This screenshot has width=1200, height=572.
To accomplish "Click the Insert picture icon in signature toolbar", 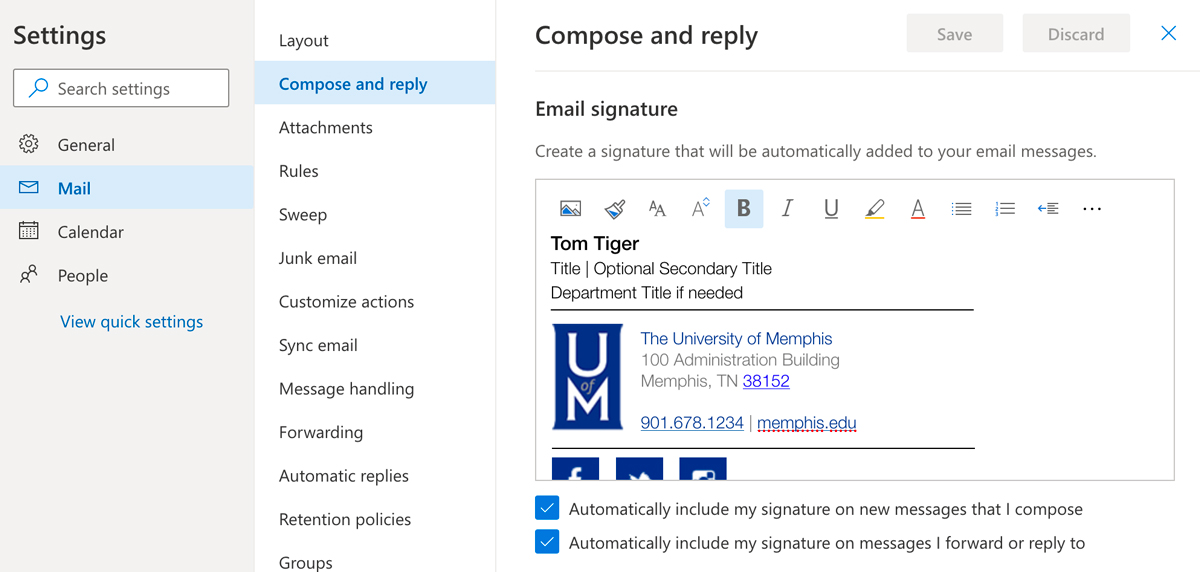I will click(571, 209).
